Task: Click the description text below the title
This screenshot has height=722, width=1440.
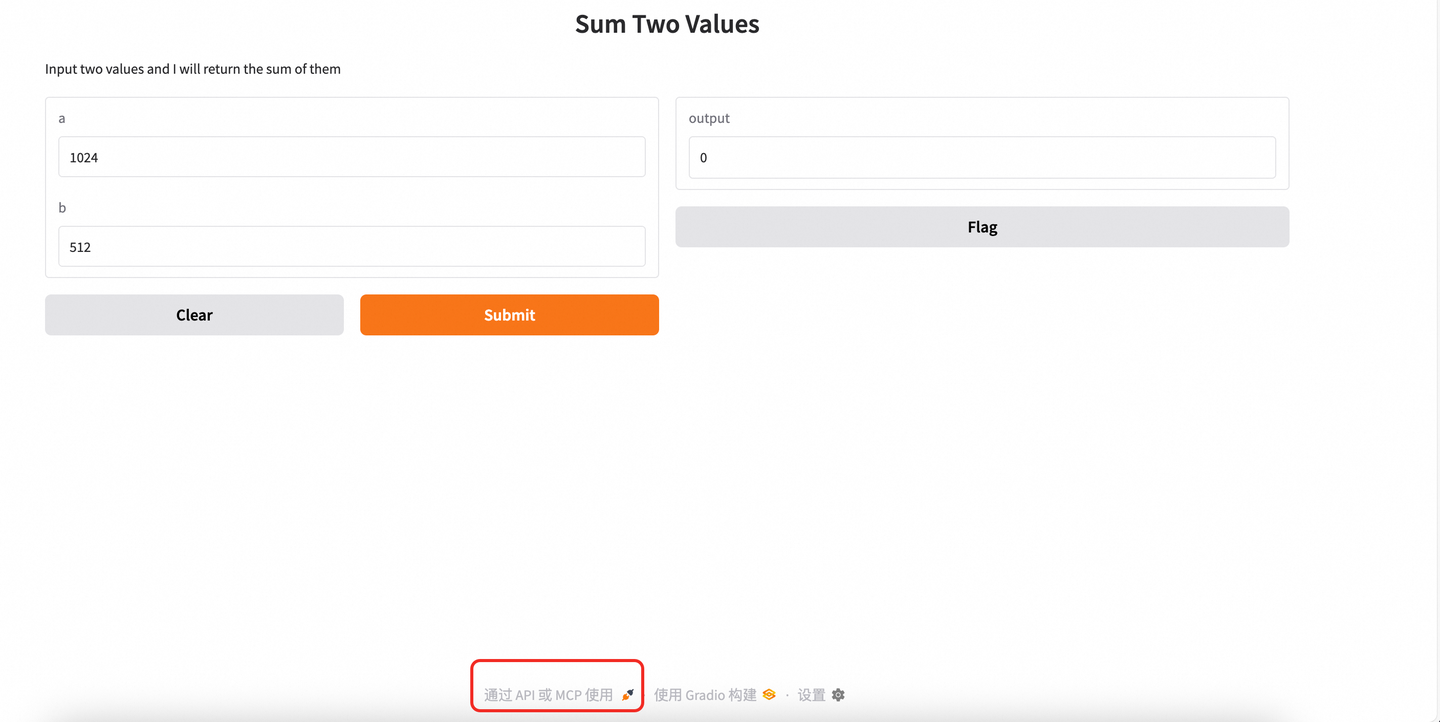Action: [x=193, y=69]
